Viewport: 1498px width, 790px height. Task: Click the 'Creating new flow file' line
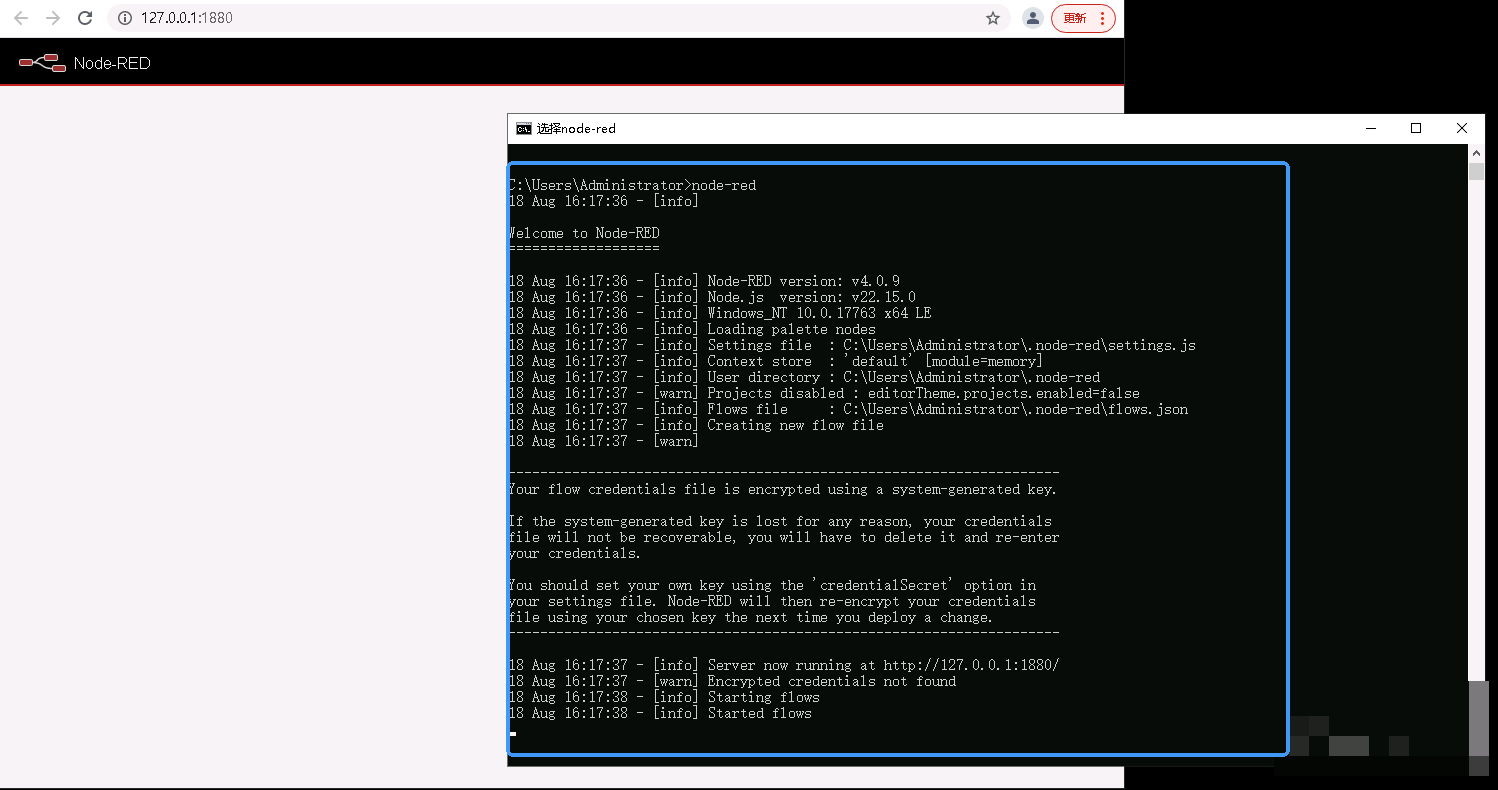click(x=696, y=425)
